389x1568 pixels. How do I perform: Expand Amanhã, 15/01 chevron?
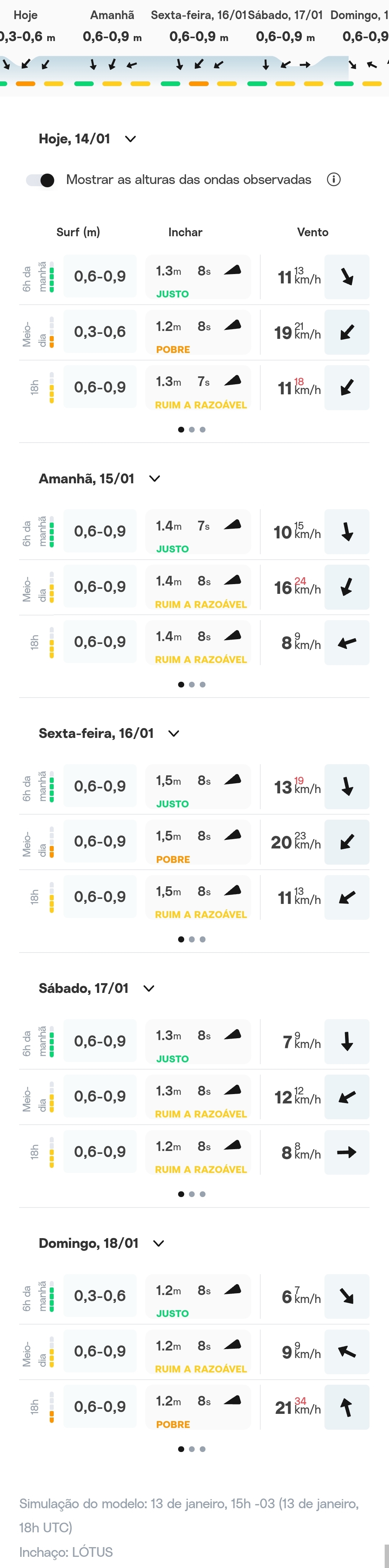[x=154, y=479]
